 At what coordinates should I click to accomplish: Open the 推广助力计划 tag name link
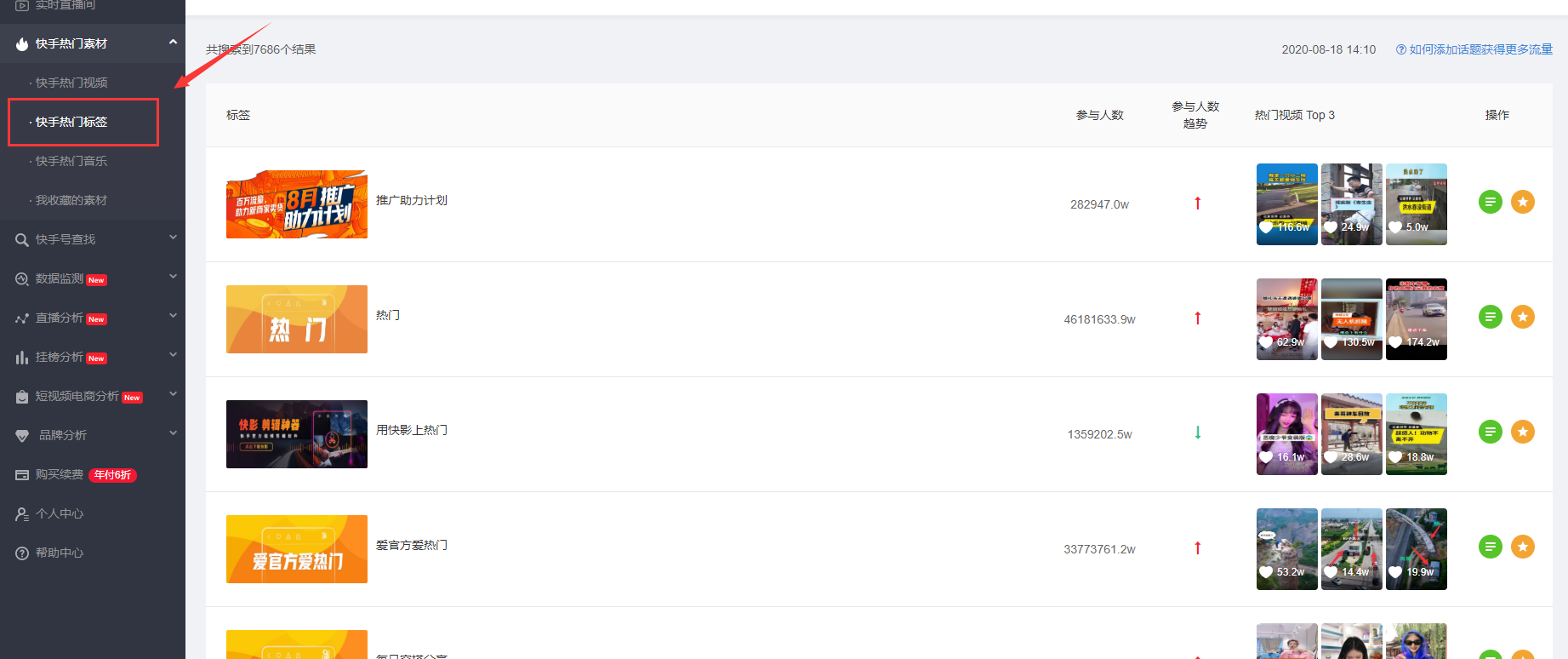(x=412, y=200)
